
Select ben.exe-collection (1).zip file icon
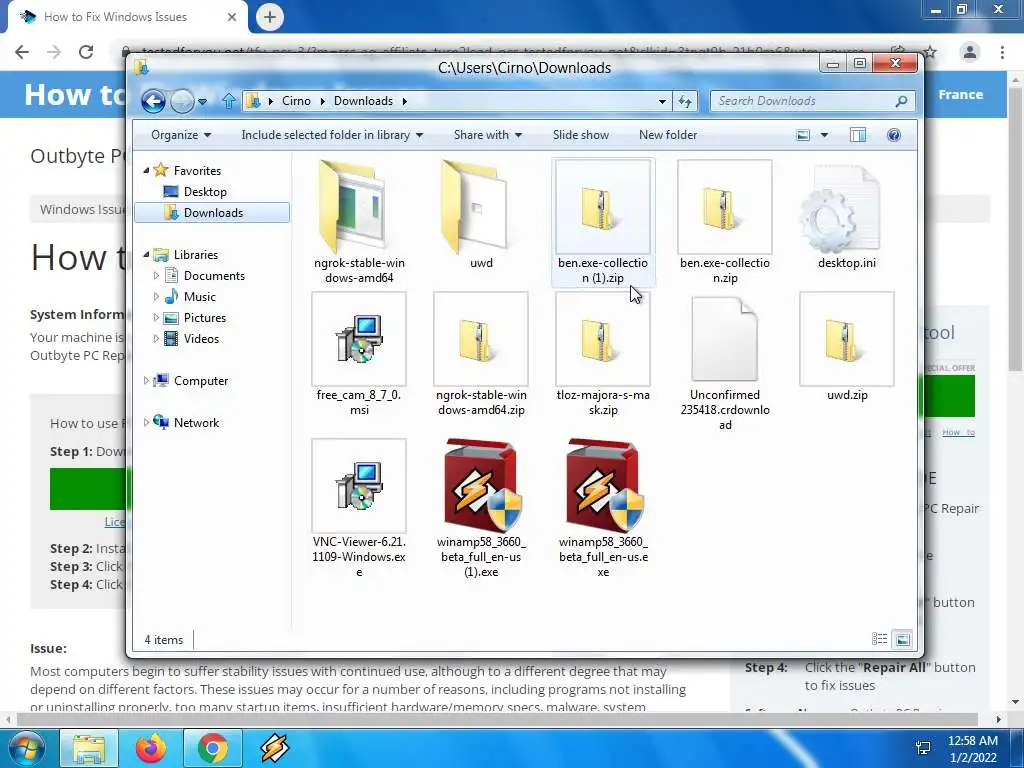tap(602, 207)
